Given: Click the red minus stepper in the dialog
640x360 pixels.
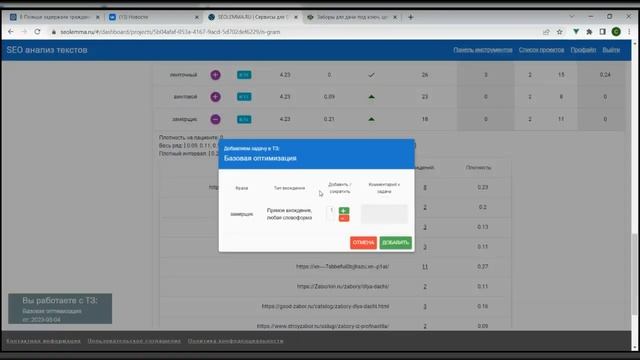Looking at the screenshot, I should tap(344, 218).
